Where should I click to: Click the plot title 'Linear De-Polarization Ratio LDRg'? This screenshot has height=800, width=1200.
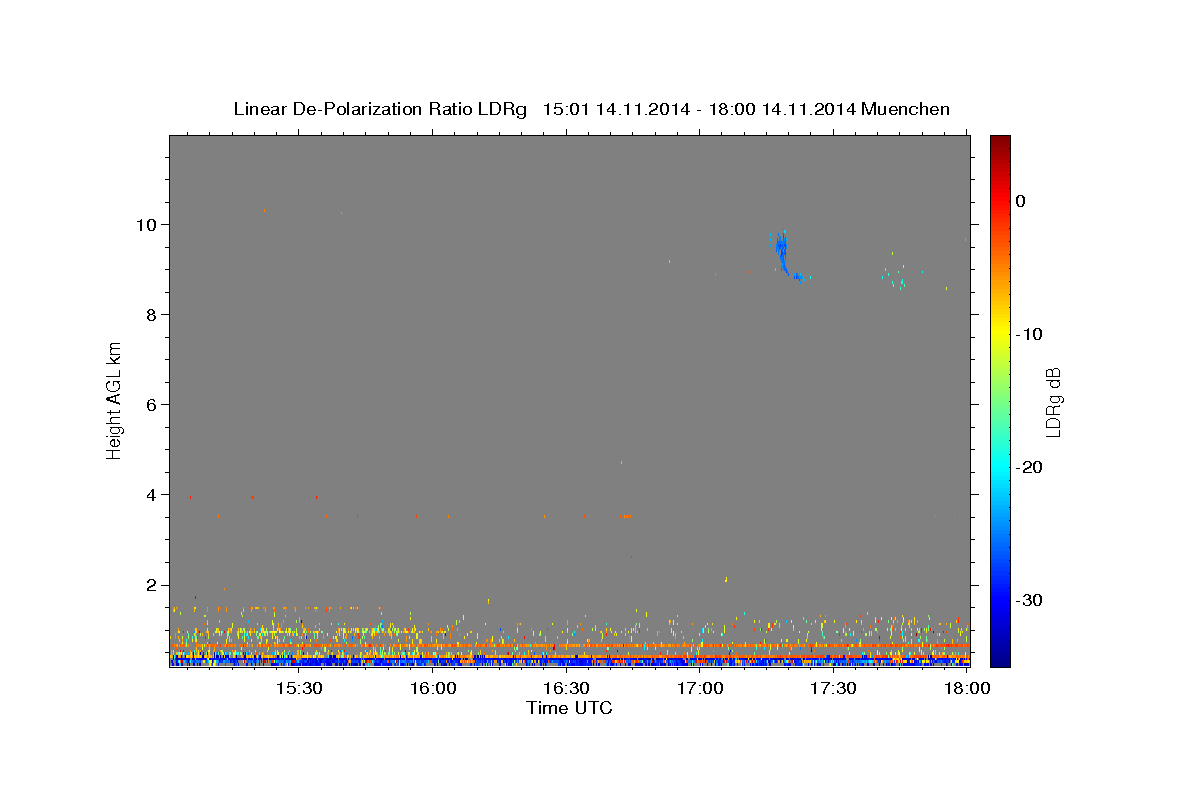click(x=380, y=109)
